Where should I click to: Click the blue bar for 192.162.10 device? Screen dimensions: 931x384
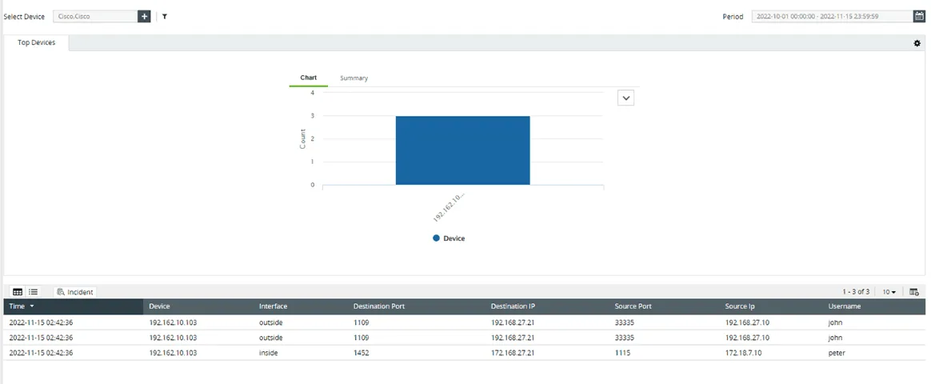[x=463, y=150]
